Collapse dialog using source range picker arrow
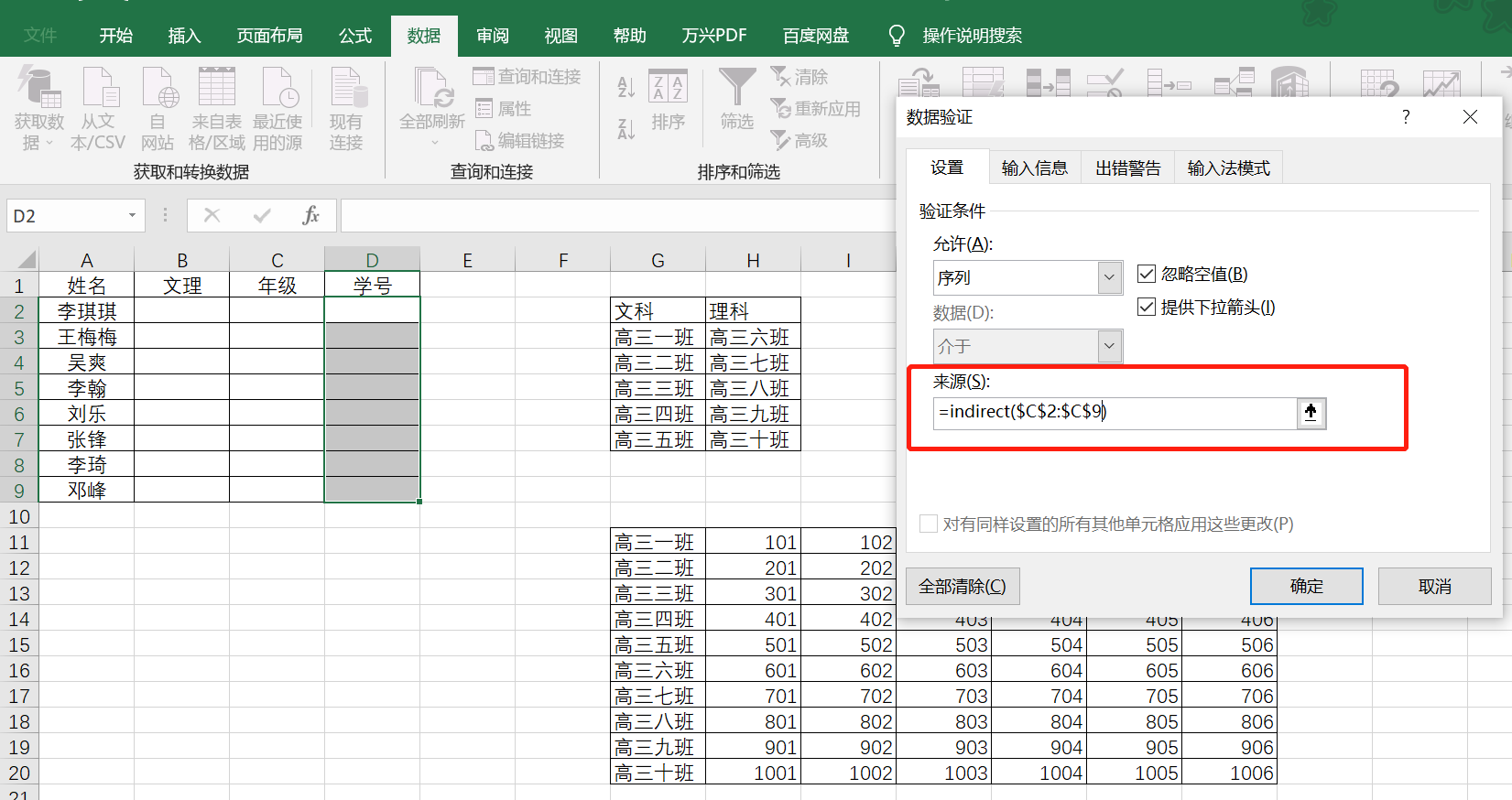Viewport: 1512px width, 800px height. pos(1311,413)
